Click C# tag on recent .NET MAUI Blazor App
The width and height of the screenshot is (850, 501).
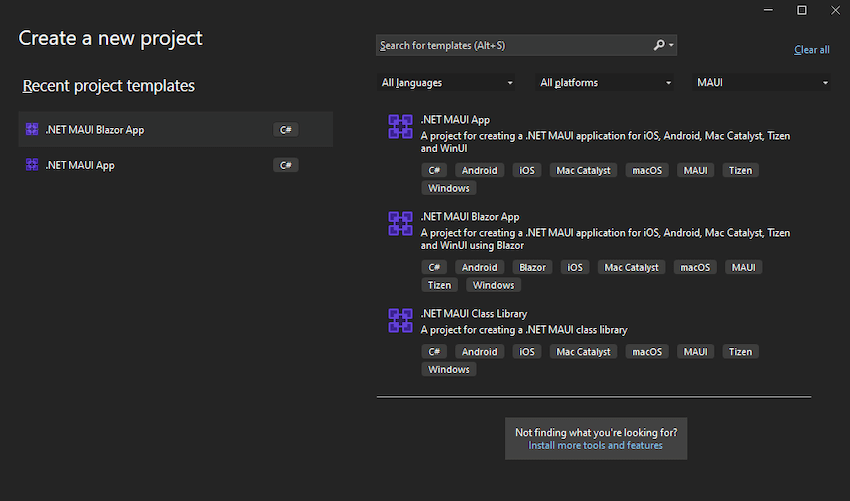(286, 130)
